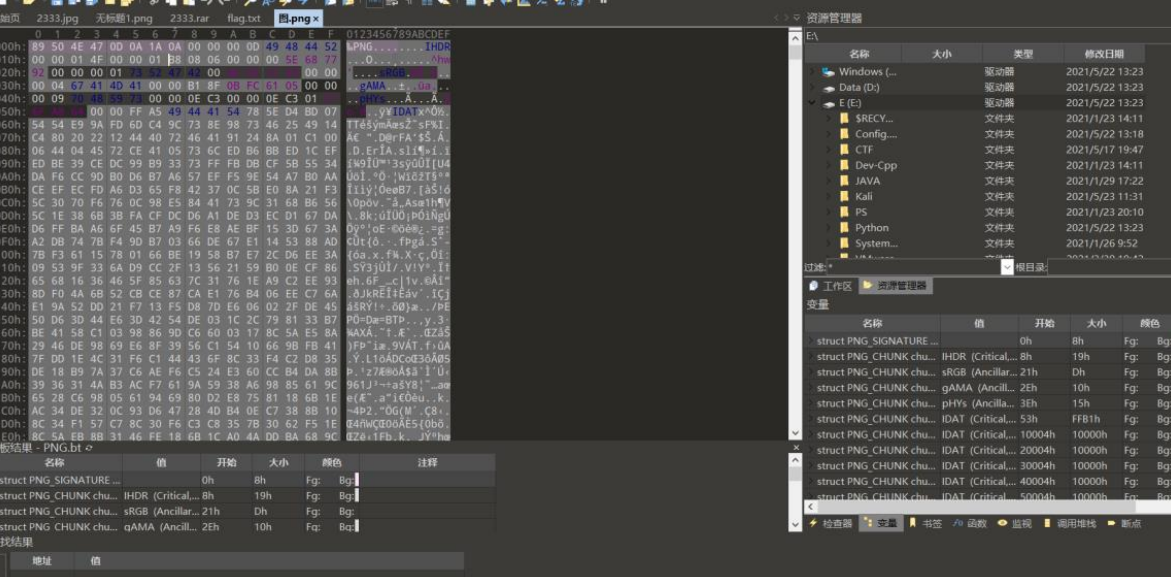Select the System... folder in explorer
1171x577 pixels.
click(876, 243)
